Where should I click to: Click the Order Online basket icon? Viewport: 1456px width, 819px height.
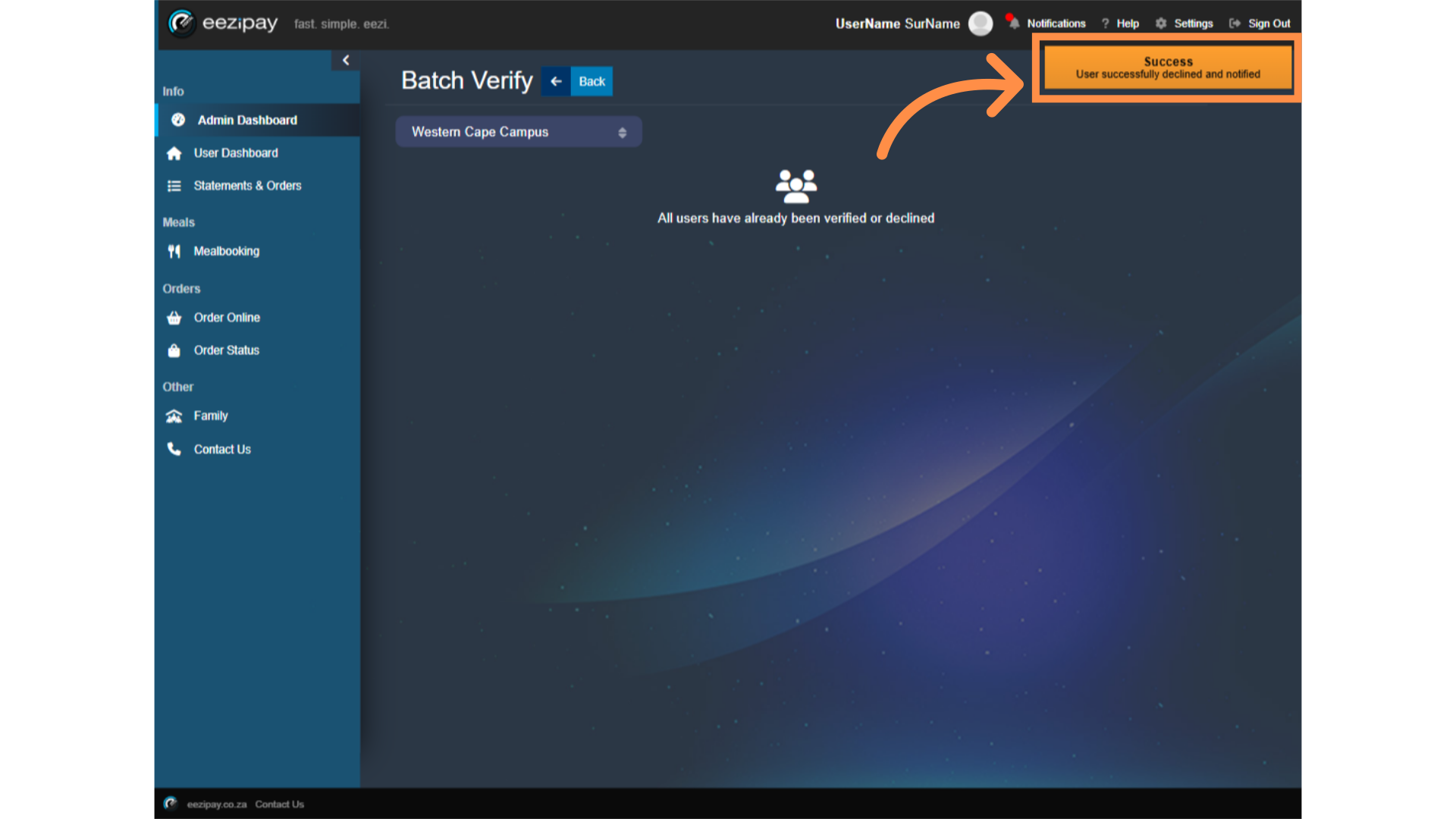174,318
